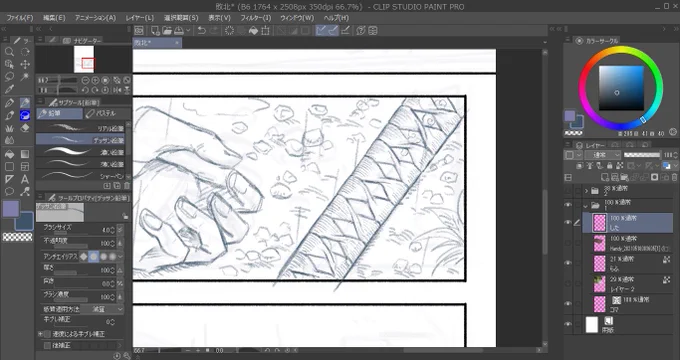Select the Rotate view tool
Image resolution: width=680 pixels, height=360 pixels.
click(x=25, y=52)
